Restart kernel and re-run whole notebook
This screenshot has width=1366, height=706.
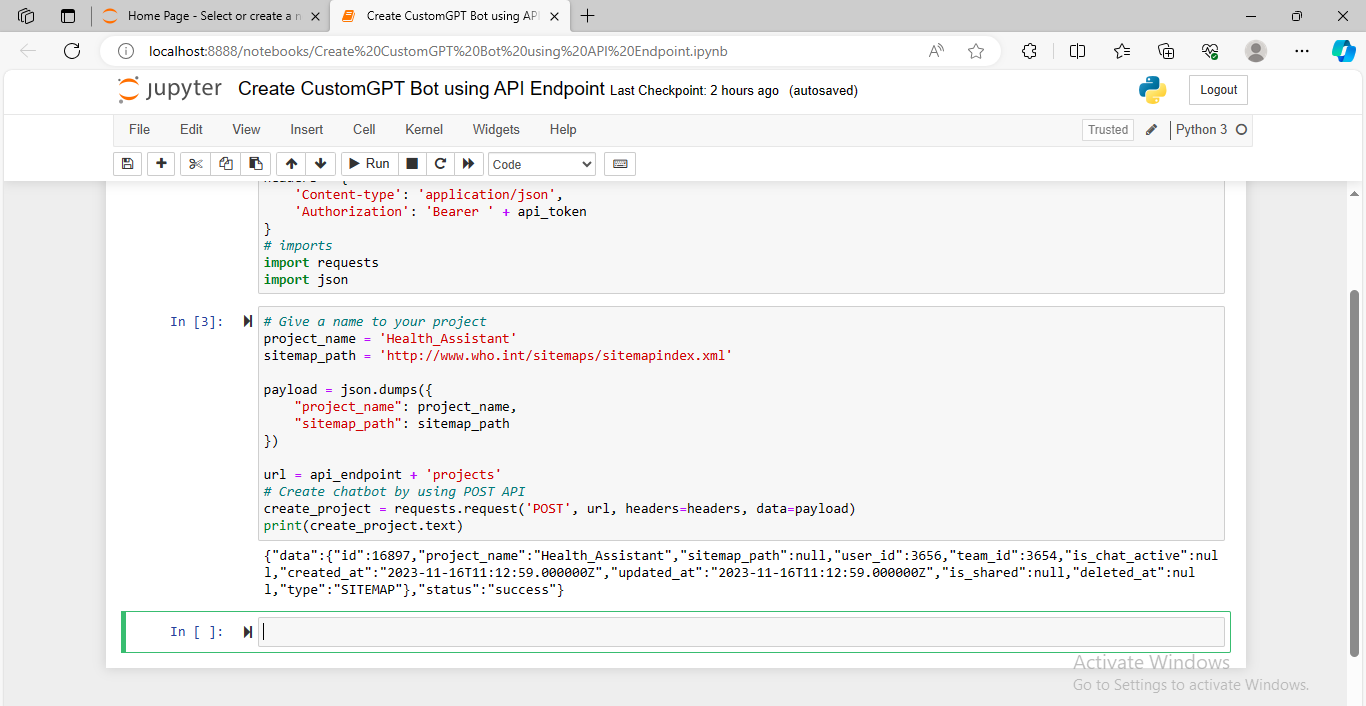468,163
